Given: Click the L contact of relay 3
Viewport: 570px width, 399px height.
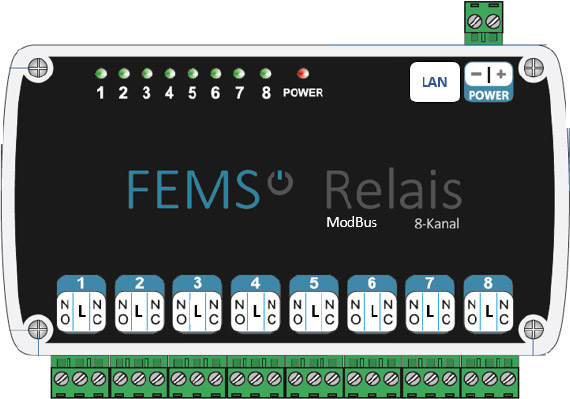Looking at the screenshot, I should 198,311.
